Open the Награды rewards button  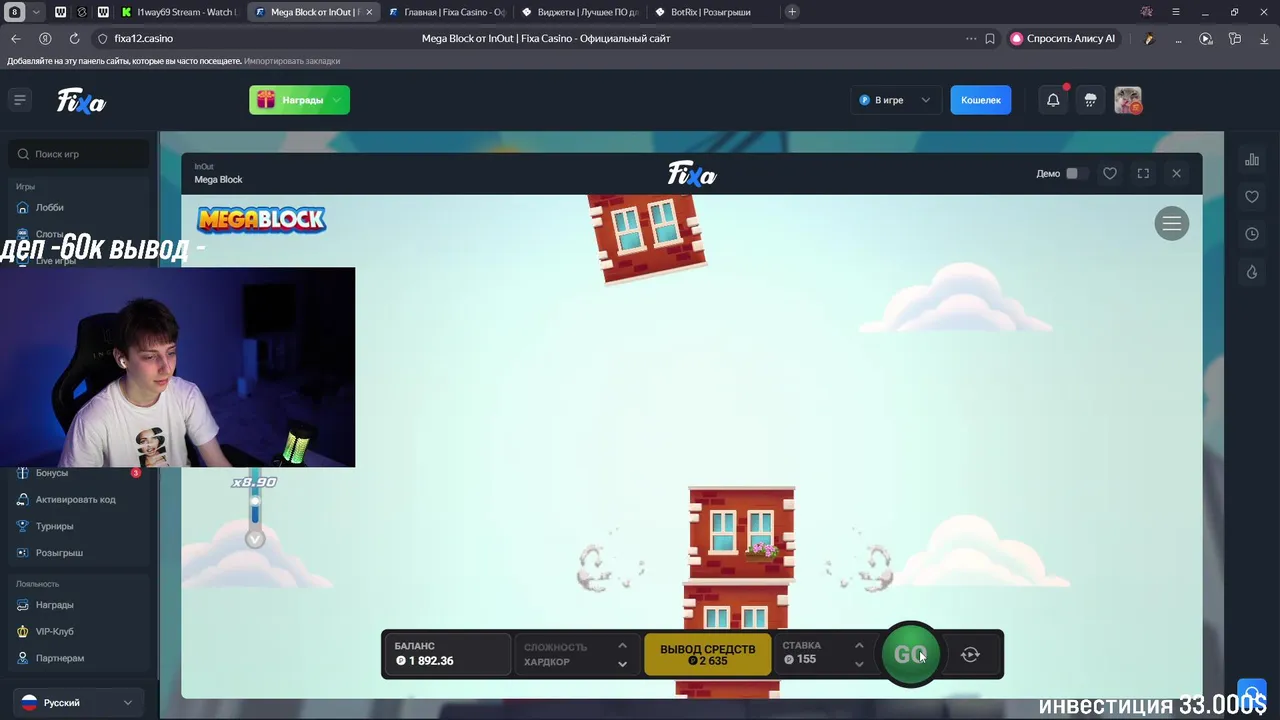tap(299, 100)
